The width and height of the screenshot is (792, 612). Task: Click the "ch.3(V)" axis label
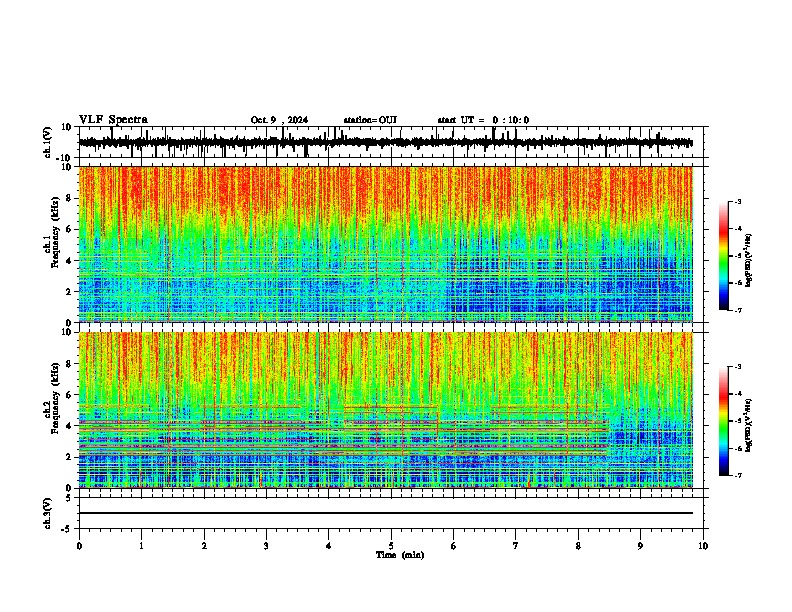pos(48,513)
